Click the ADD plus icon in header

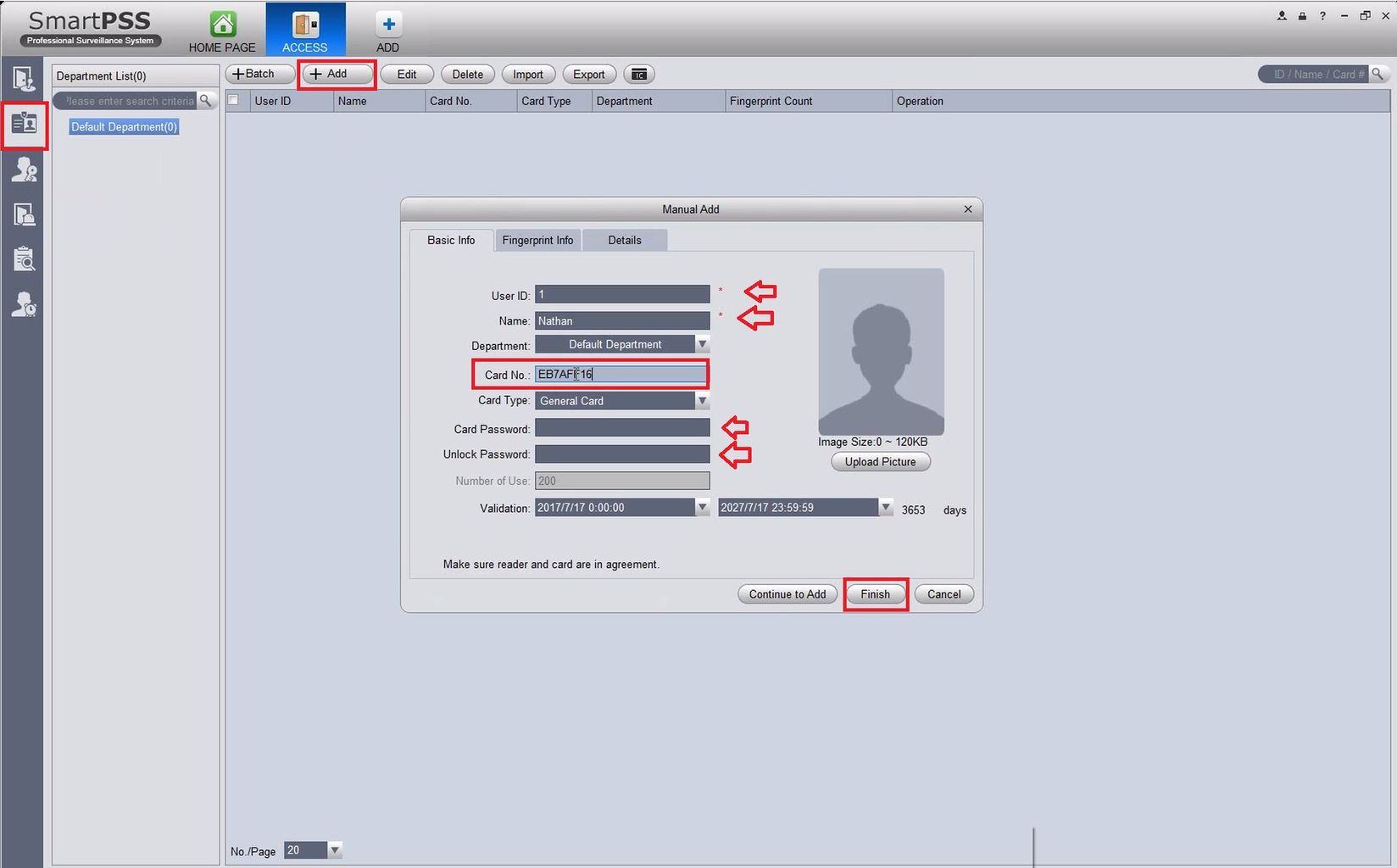[x=388, y=24]
